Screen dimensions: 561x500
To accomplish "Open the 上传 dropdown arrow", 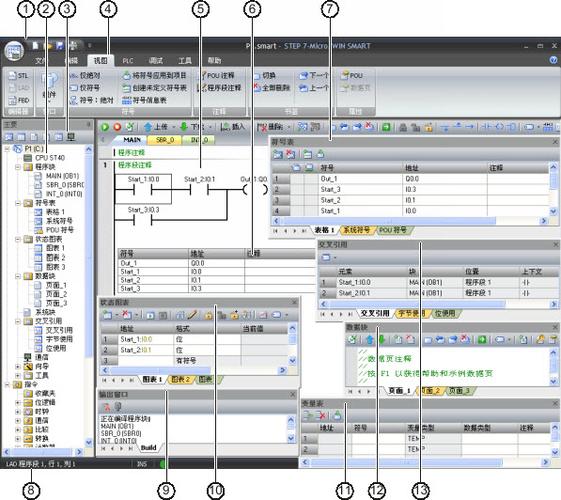I will [x=174, y=127].
